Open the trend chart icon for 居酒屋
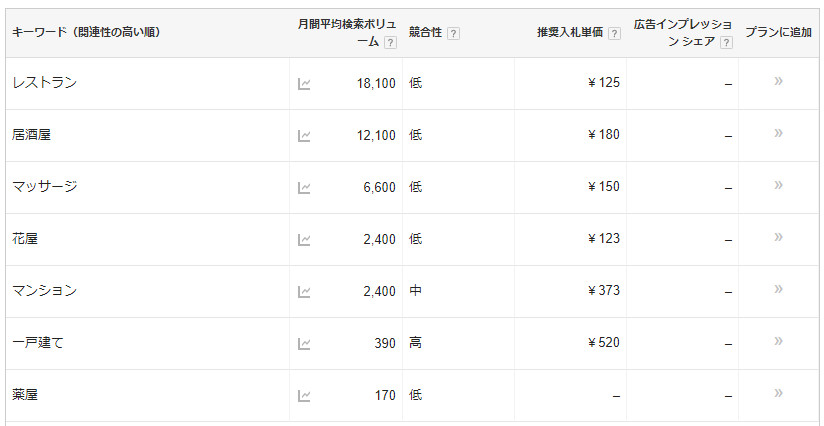Viewport: 824px width, 426px height. point(304,135)
